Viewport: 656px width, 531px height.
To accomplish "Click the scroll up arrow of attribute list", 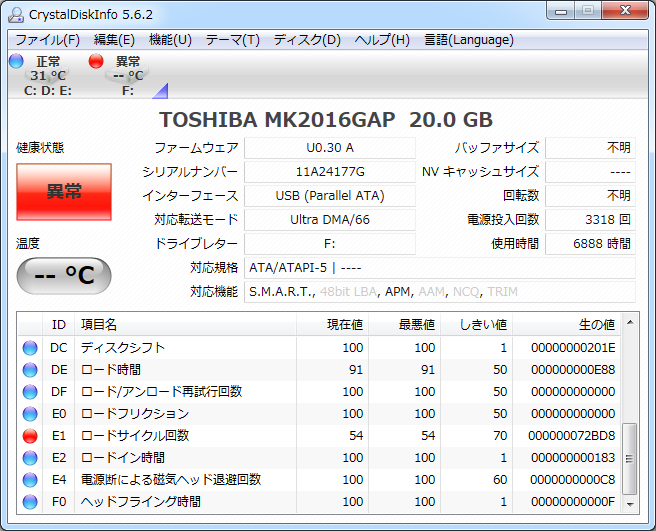I will [x=629, y=322].
